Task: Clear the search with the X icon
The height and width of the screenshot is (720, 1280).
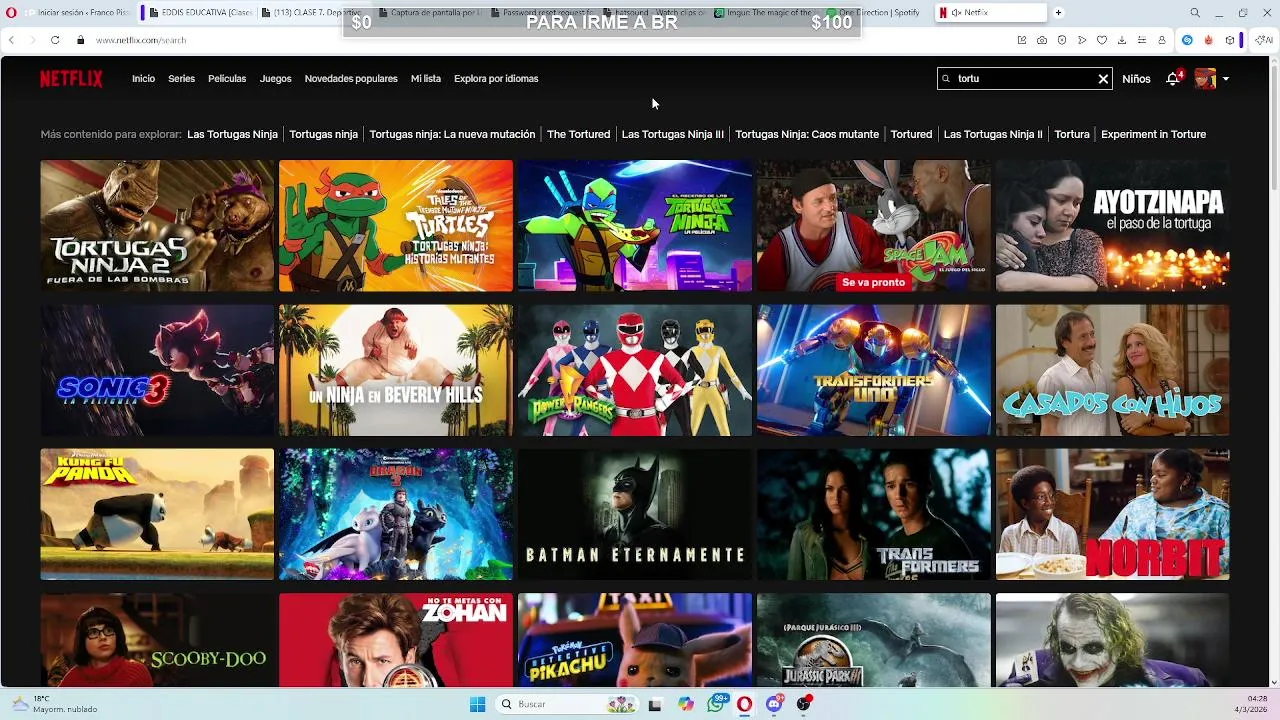Action: pos(1103,79)
